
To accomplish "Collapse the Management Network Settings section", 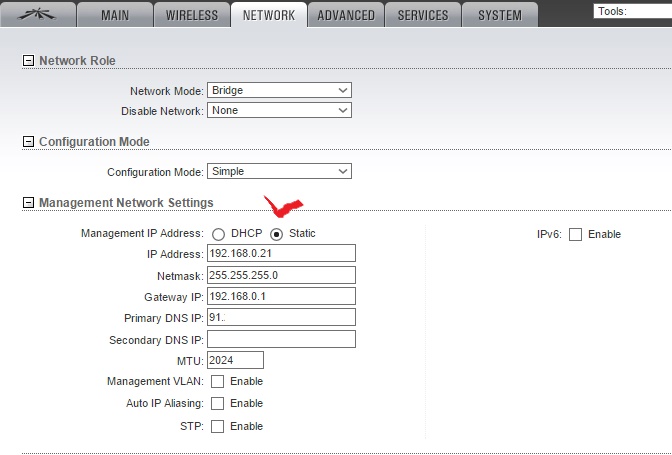I will coord(28,202).
